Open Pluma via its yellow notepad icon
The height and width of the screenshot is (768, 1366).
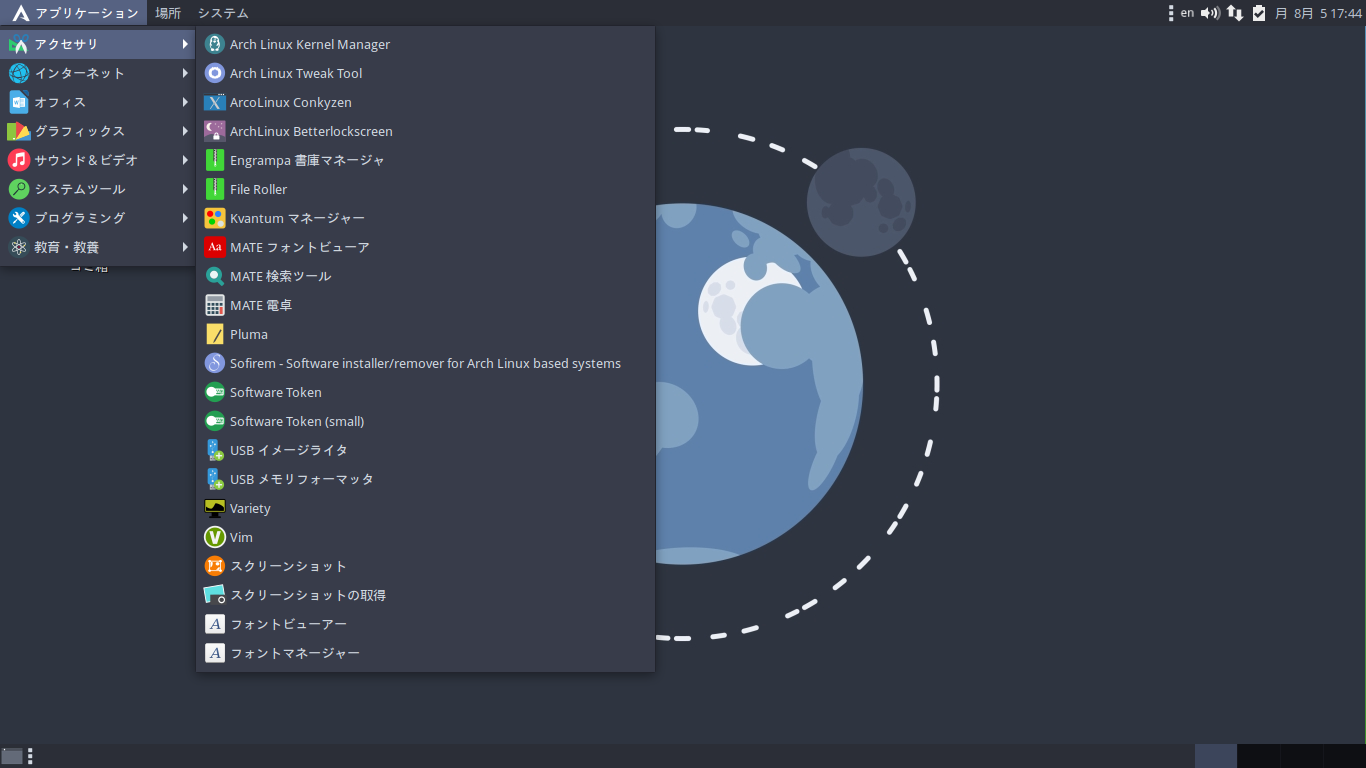[x=214, y=334]
